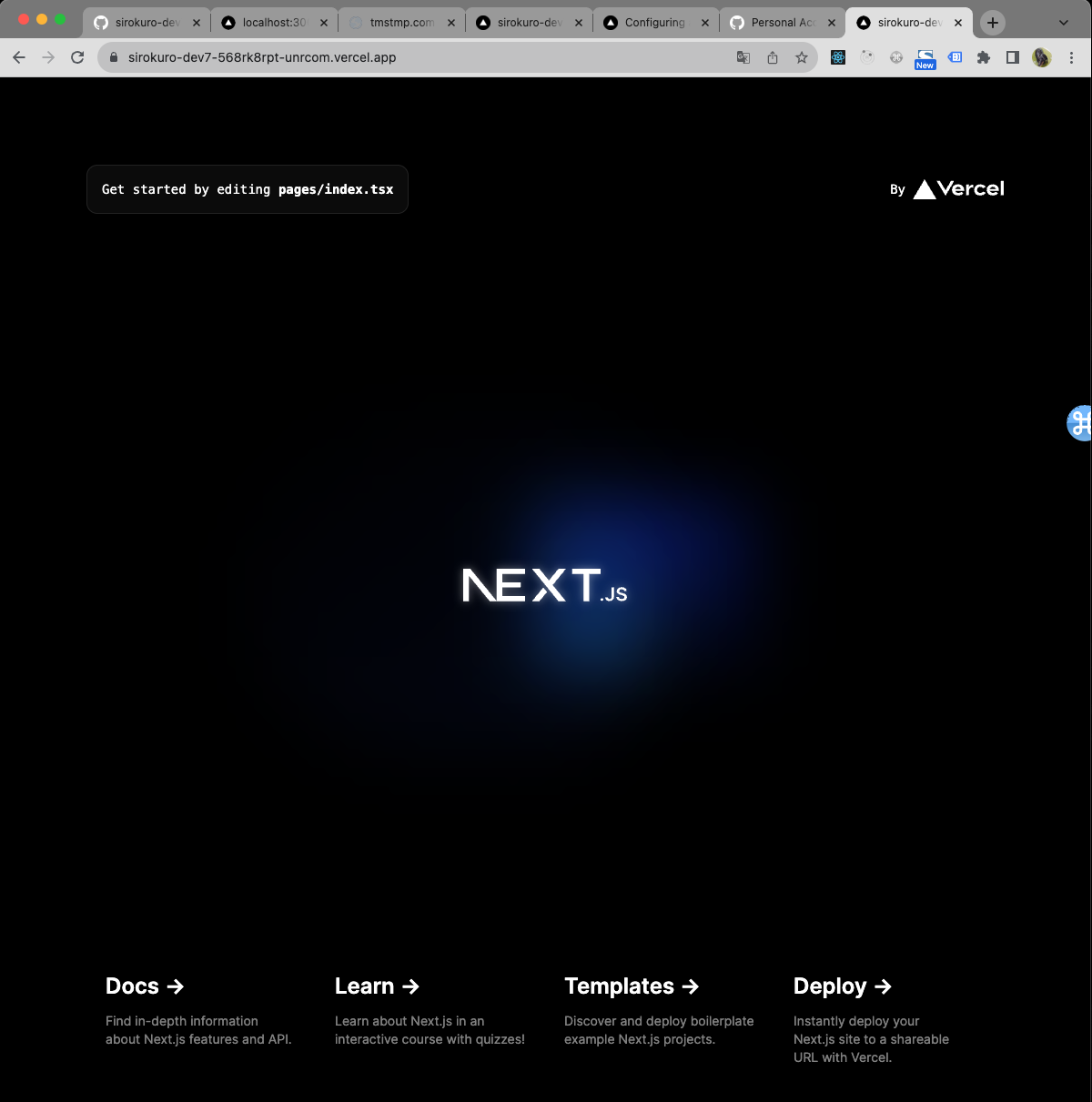Click 'Instantly deploy your' description text

click(x=856, y=1021)
